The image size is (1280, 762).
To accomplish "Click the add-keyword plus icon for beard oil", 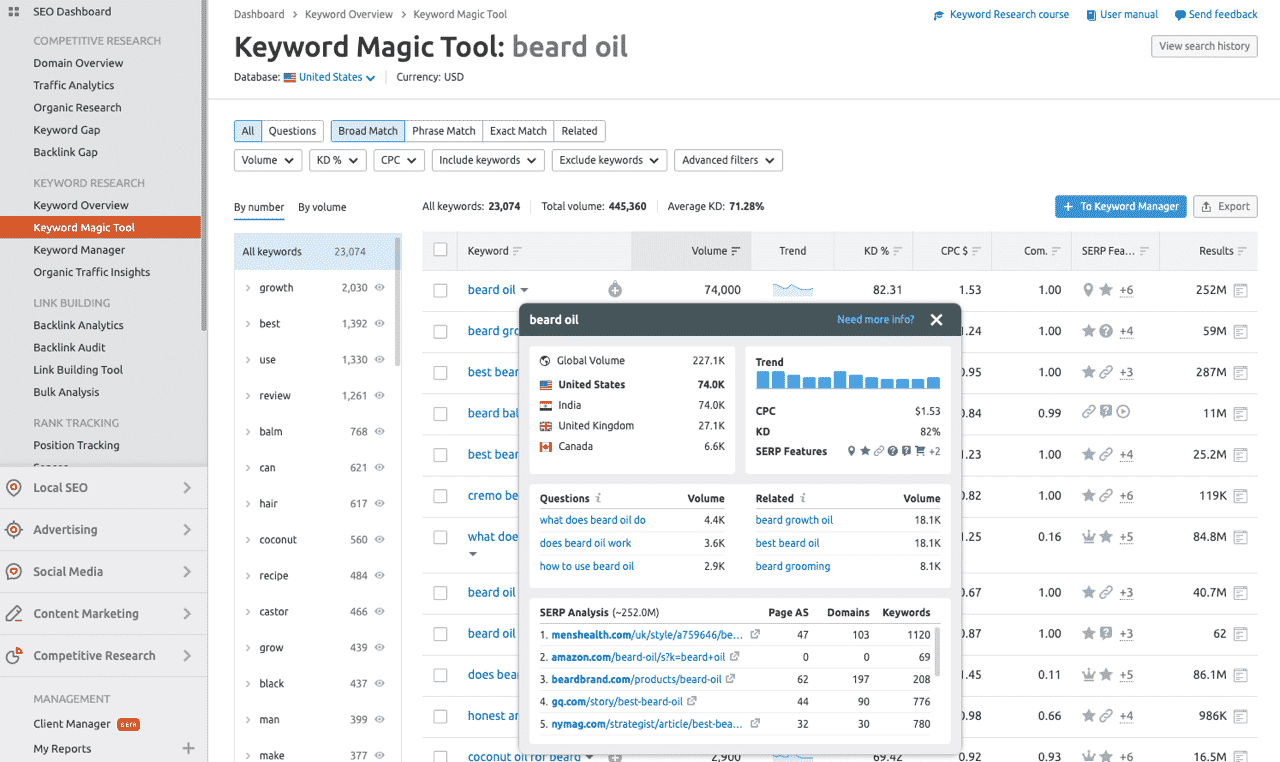I will [x=615, y=290].
